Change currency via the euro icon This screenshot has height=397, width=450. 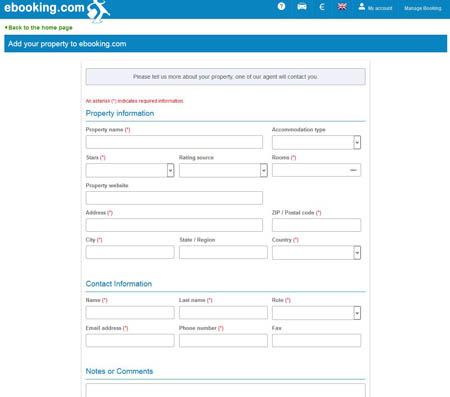(x=322, y=7)
